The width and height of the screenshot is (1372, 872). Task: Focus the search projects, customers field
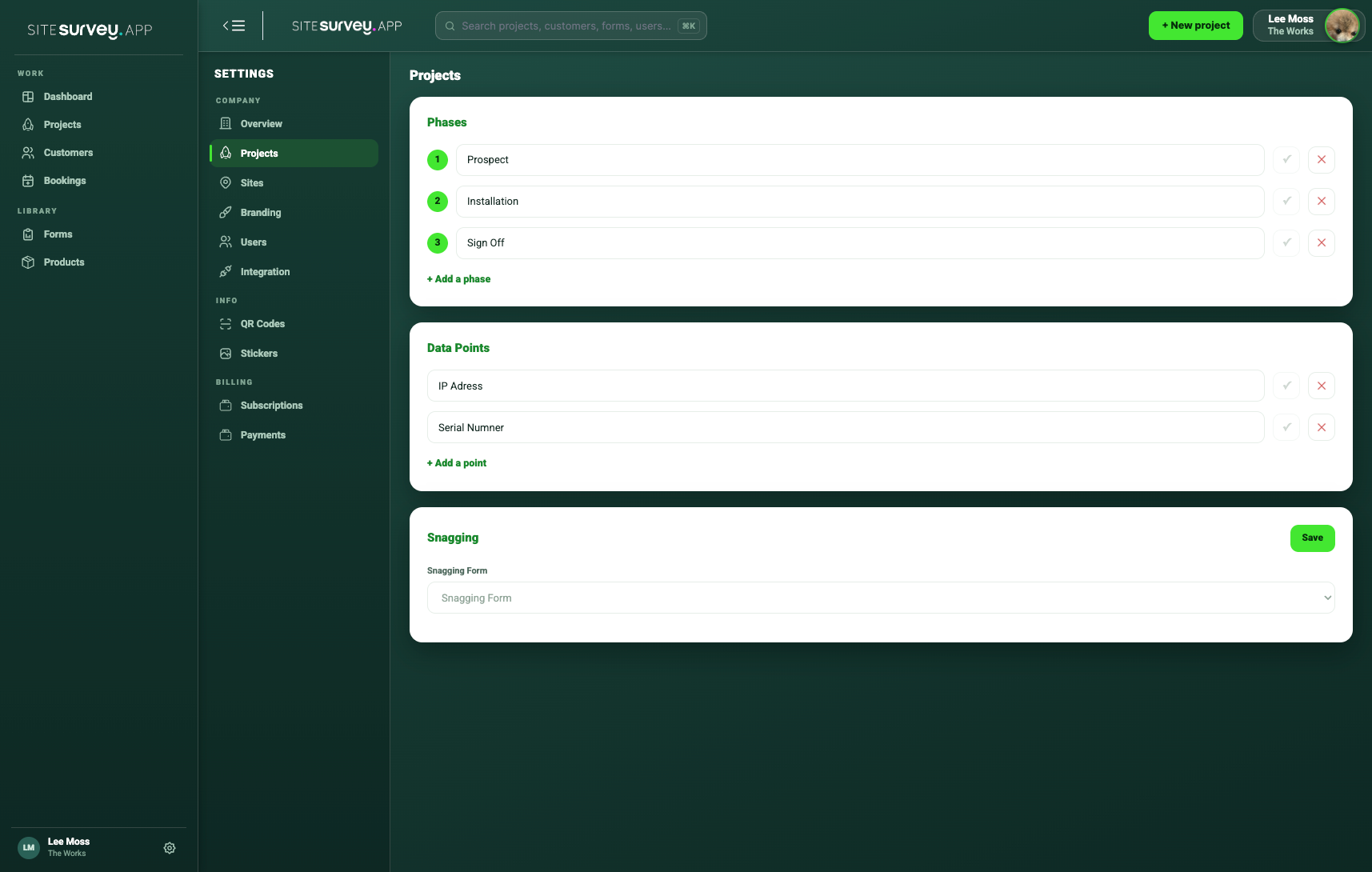pos(570,26)
